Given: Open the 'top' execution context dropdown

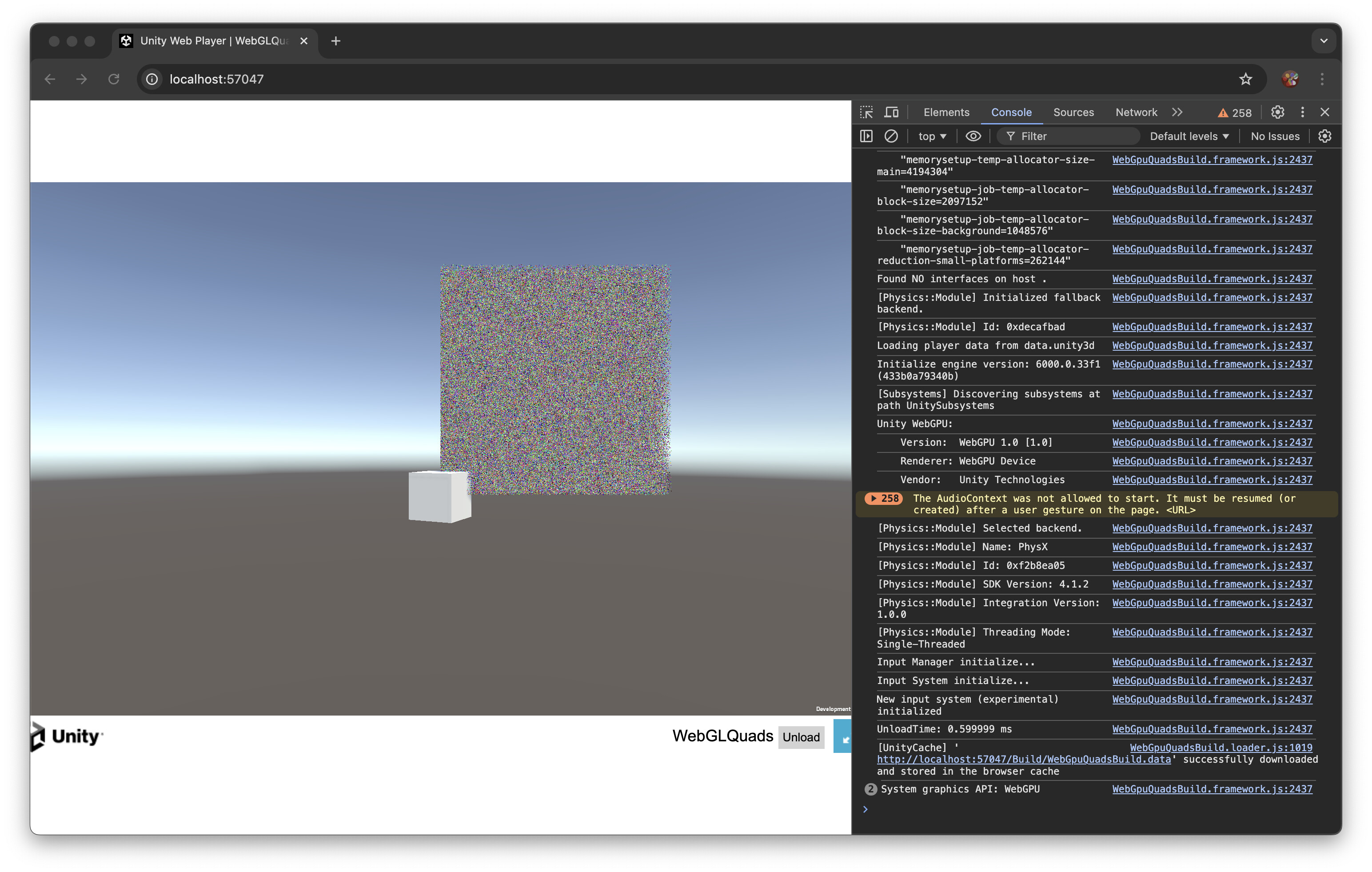Looking at the screenshot, I should pyautogui.click(x=931, y=136).
